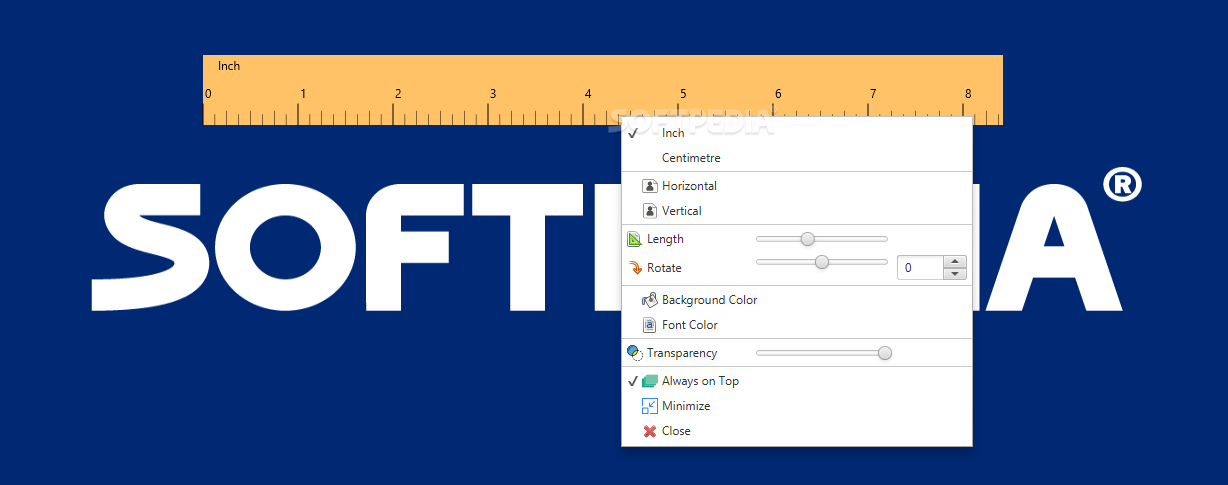
Task: Click the Length label text
Action: [x=665, y=239]
